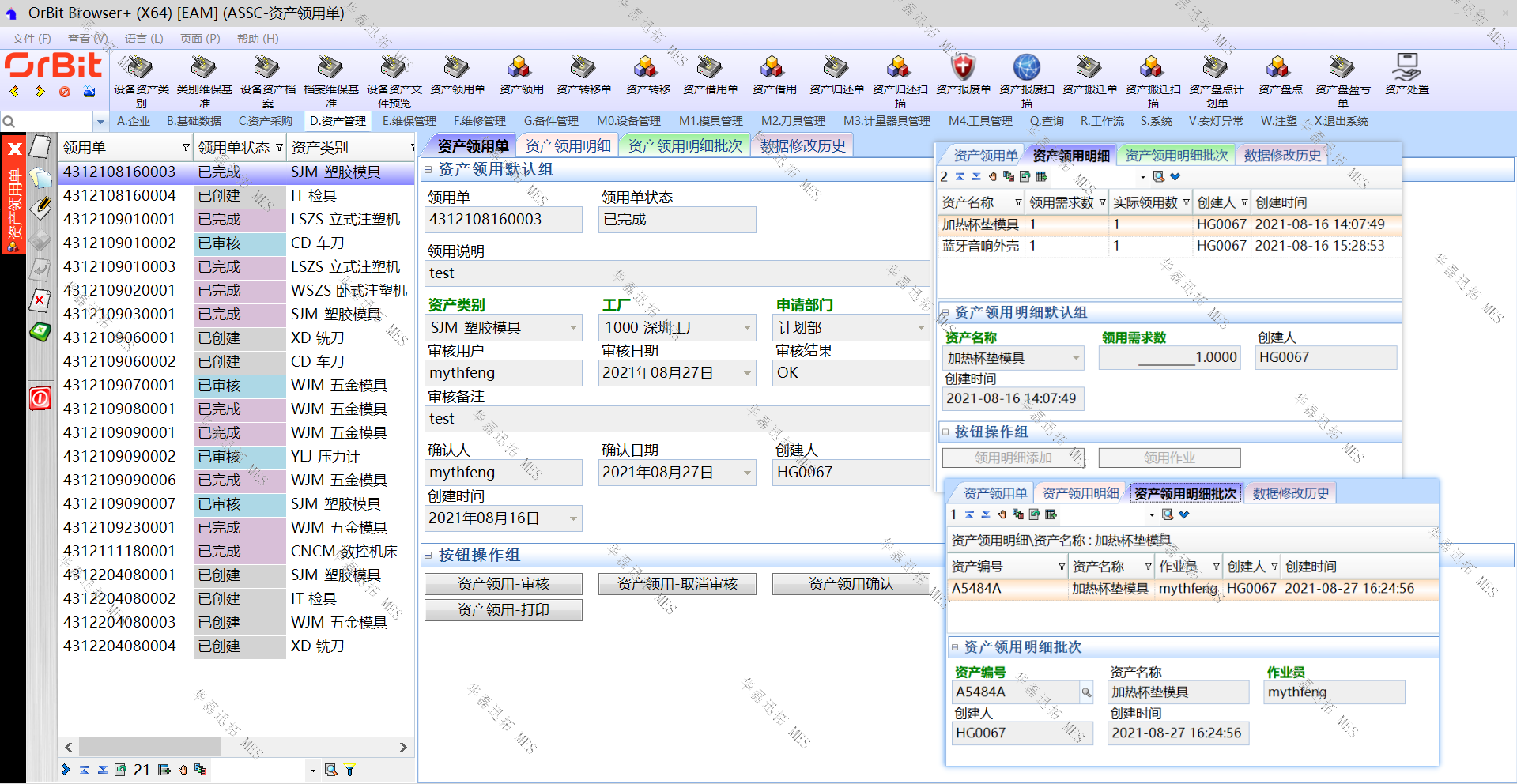
Task: Click the green Excel export sidebar icon
Action: click(40, 332)
